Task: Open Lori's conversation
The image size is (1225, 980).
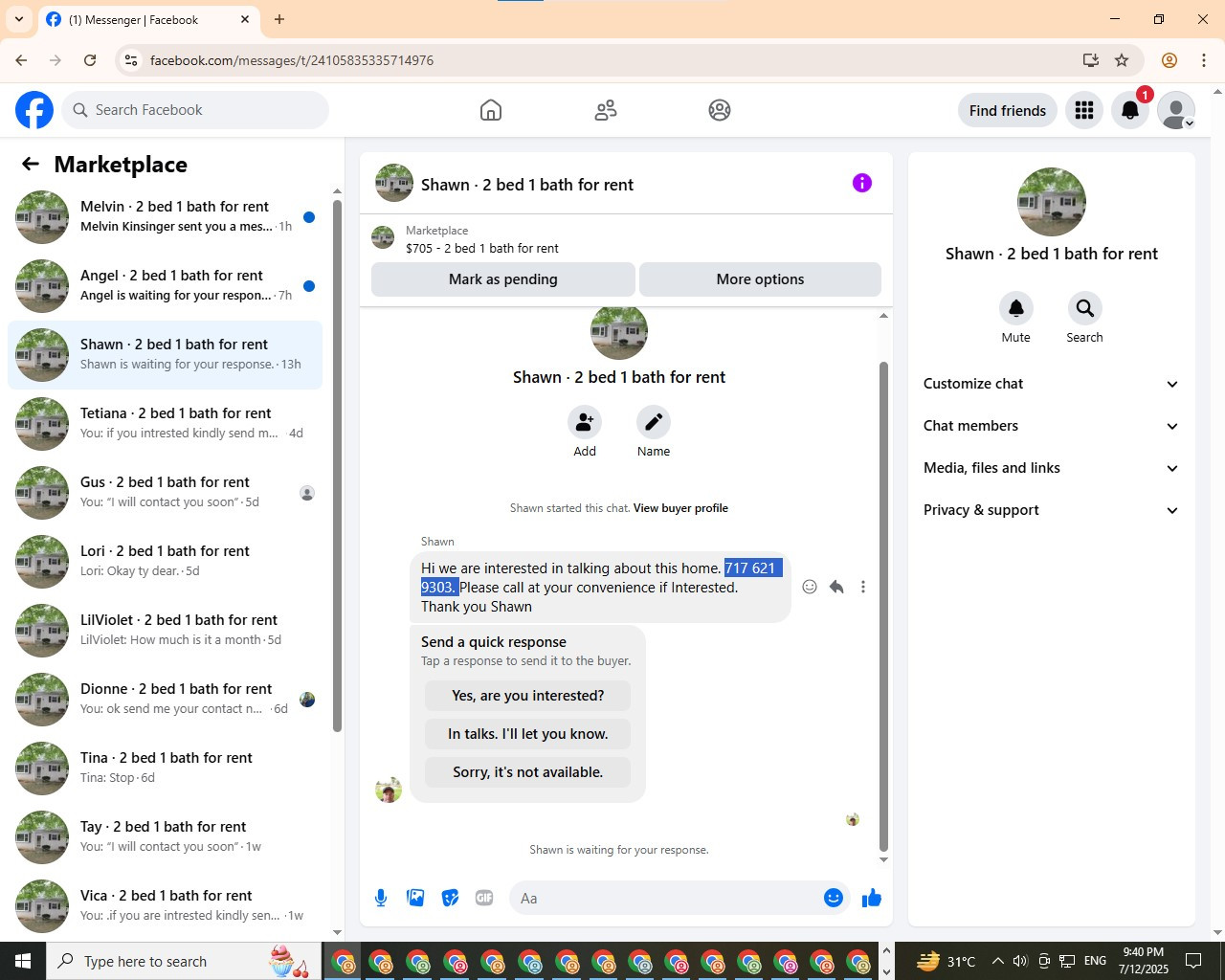Action: [x=165, y=562]
